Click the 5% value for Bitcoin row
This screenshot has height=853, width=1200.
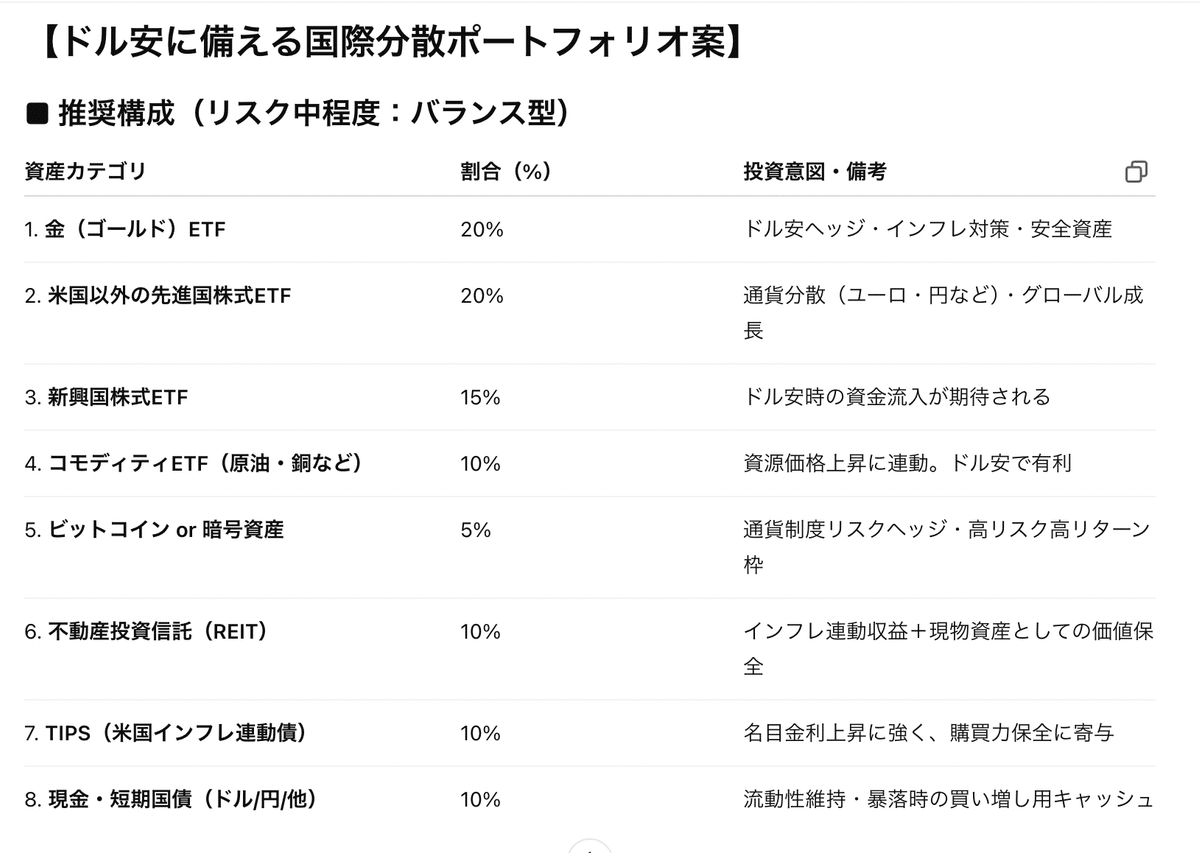click(x=475, y=530)
